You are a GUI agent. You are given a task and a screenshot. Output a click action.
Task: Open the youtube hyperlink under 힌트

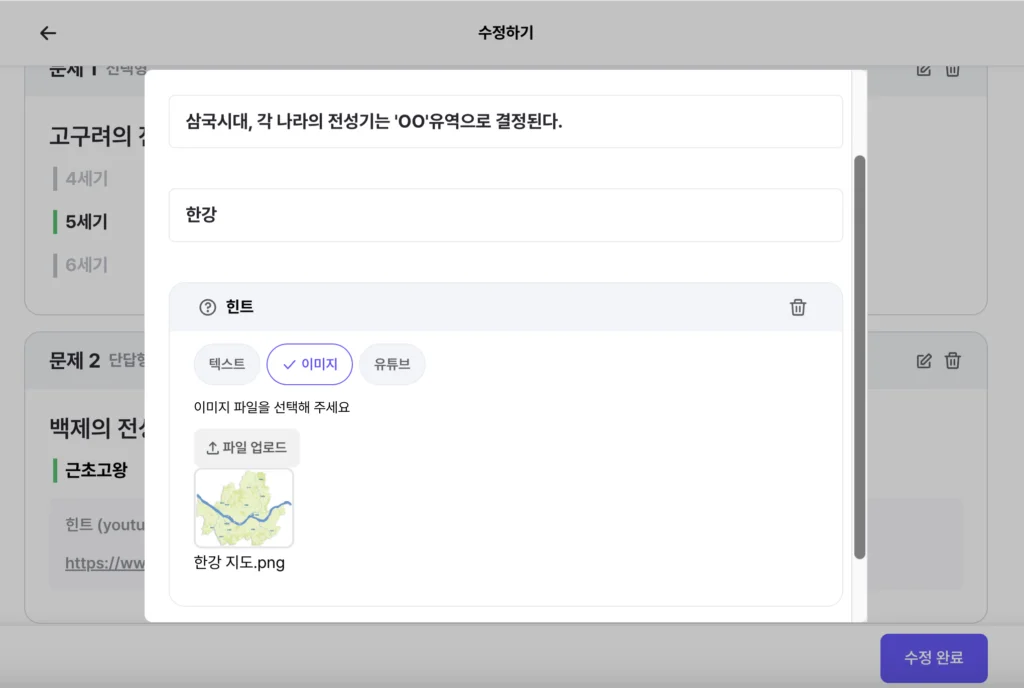[106, 562]
